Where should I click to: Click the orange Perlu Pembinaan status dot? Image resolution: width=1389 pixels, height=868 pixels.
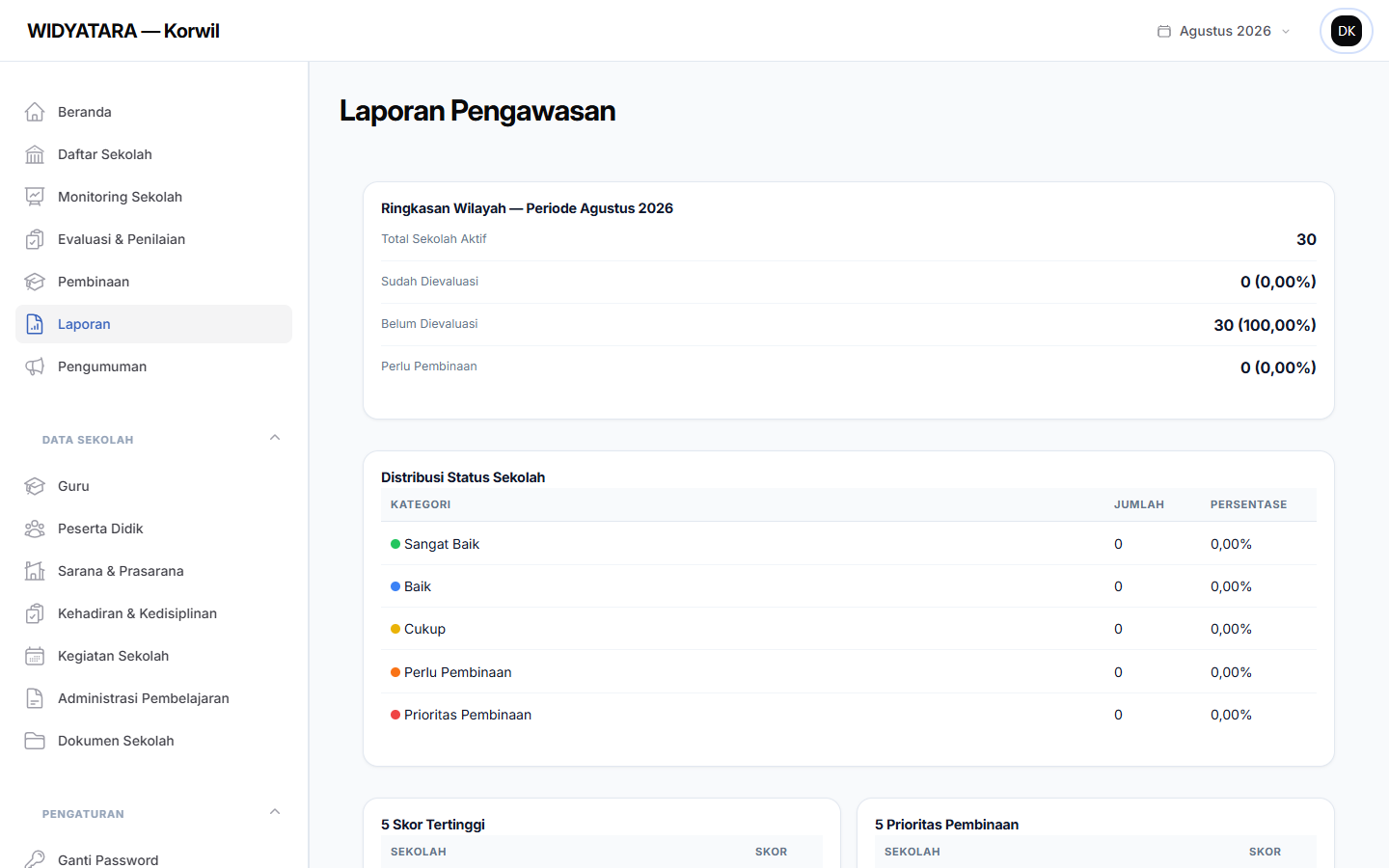pyautogui.click(x=395, y=672)
